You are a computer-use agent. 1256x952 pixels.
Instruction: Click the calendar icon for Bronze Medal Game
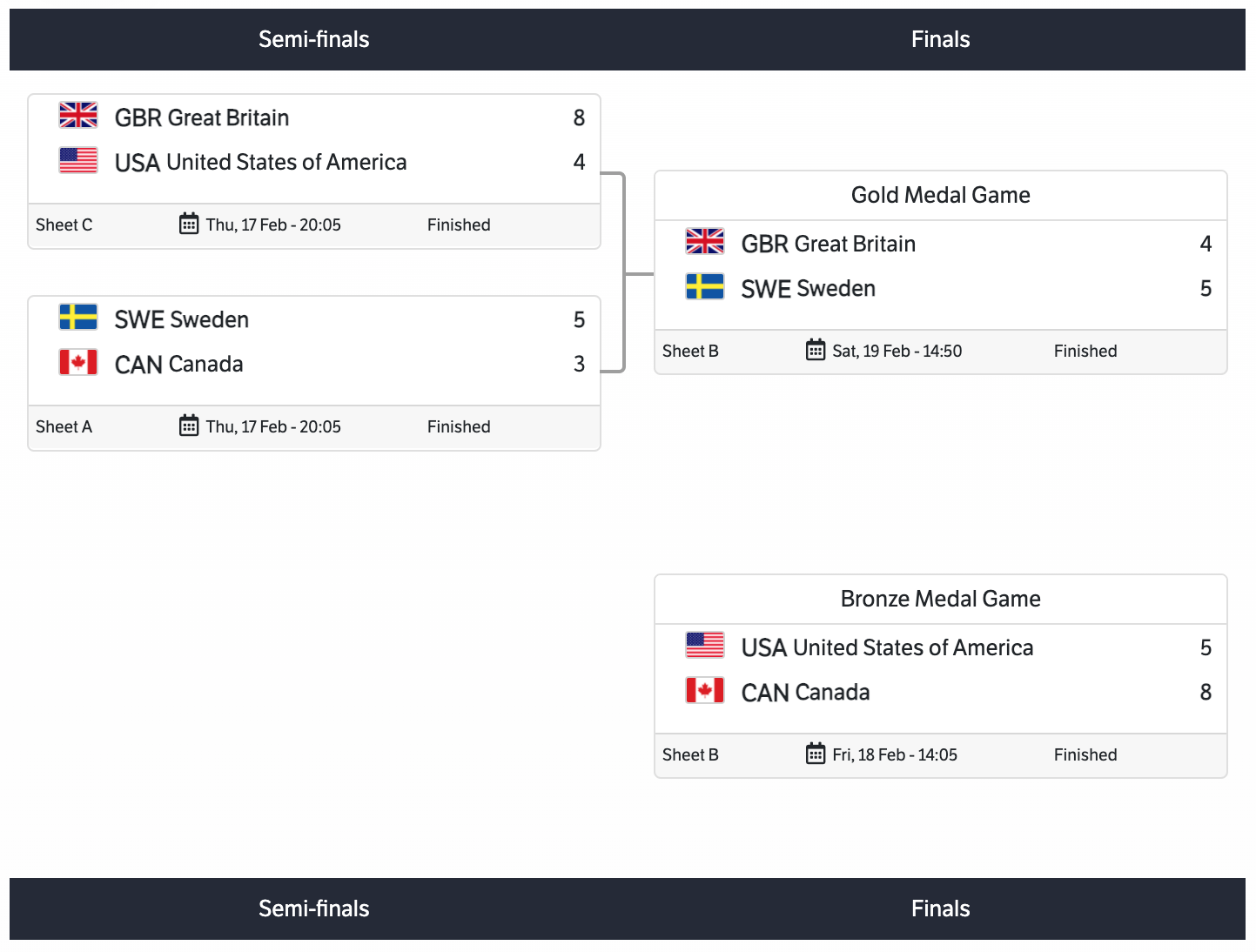pos(816,754)
